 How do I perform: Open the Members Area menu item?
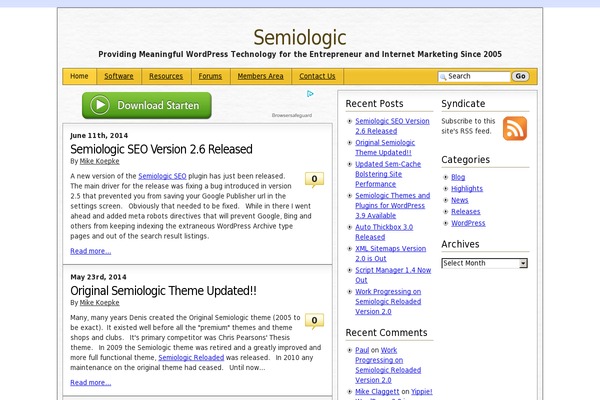click(x=260, y=76)
